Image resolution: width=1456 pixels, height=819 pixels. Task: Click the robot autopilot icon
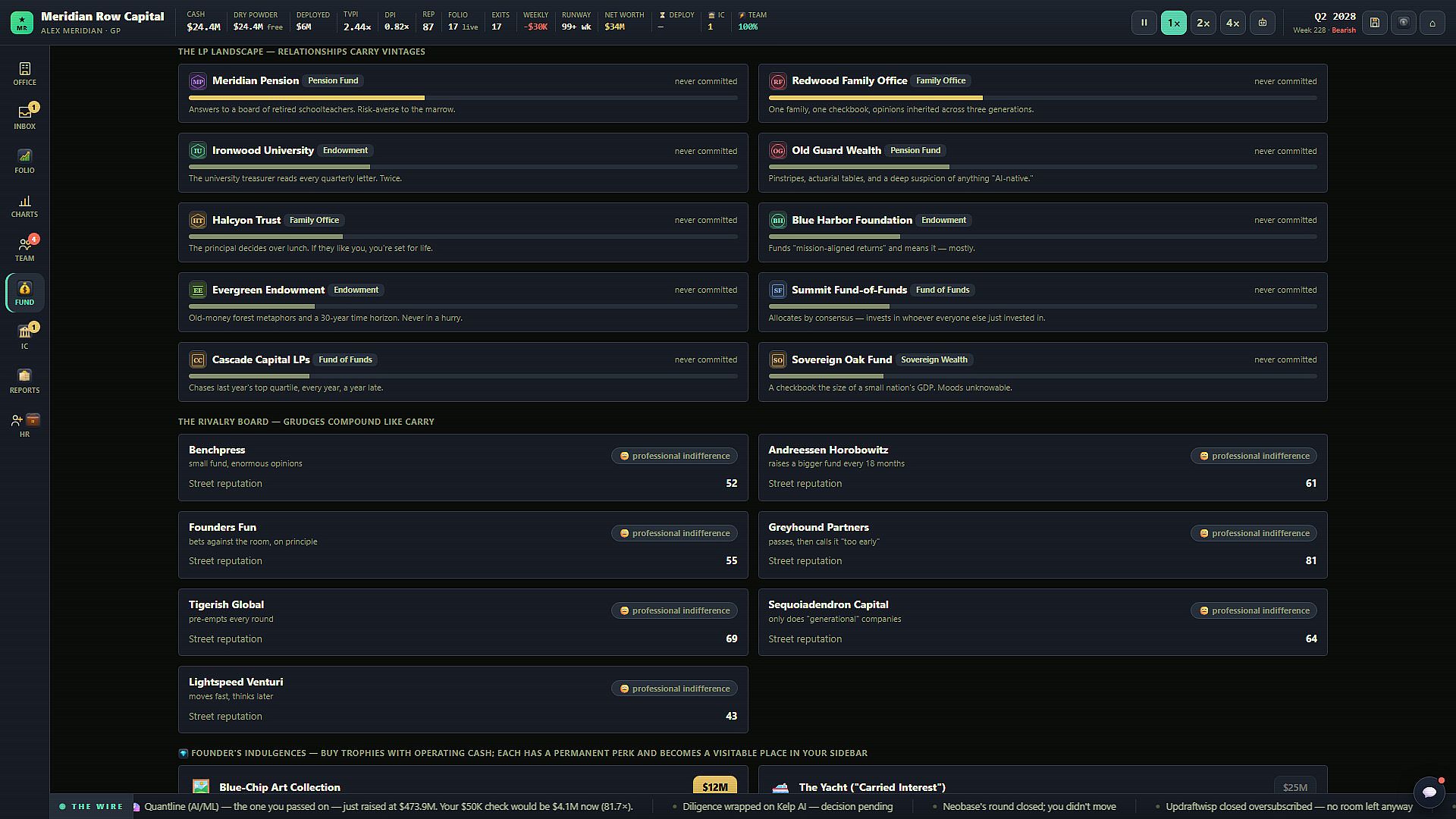(1263, 23)
